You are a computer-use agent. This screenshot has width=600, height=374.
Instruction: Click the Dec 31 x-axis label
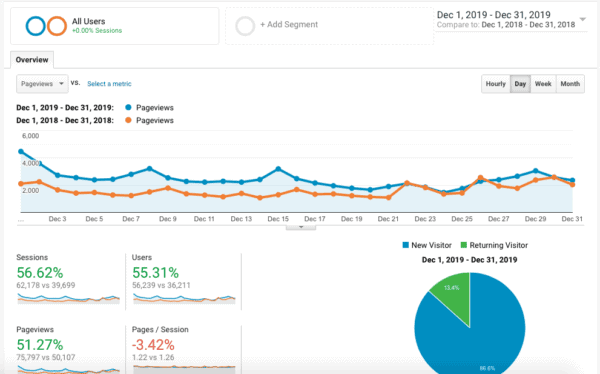click(x=572, y=219)
